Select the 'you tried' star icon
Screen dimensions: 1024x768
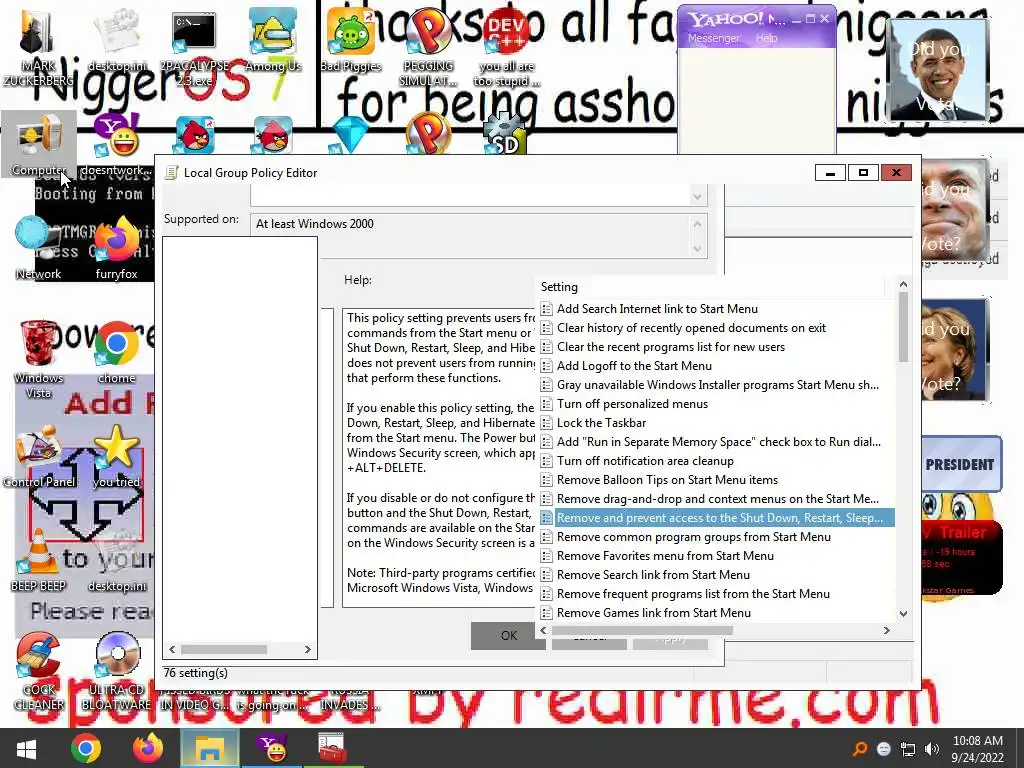(x=116, y=456)
